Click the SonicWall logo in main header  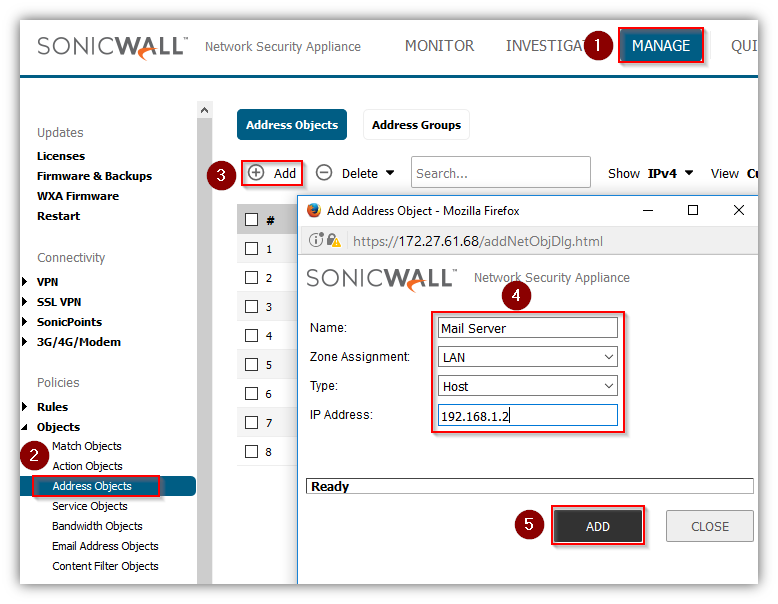point(113,48)
